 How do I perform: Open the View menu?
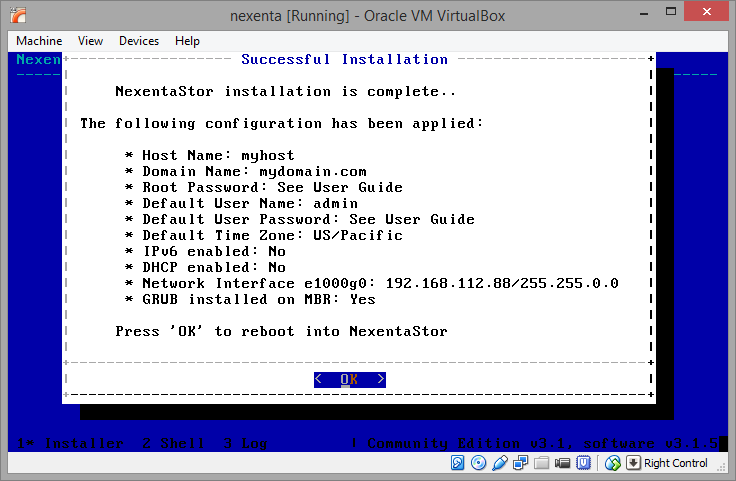click(90, 41)
